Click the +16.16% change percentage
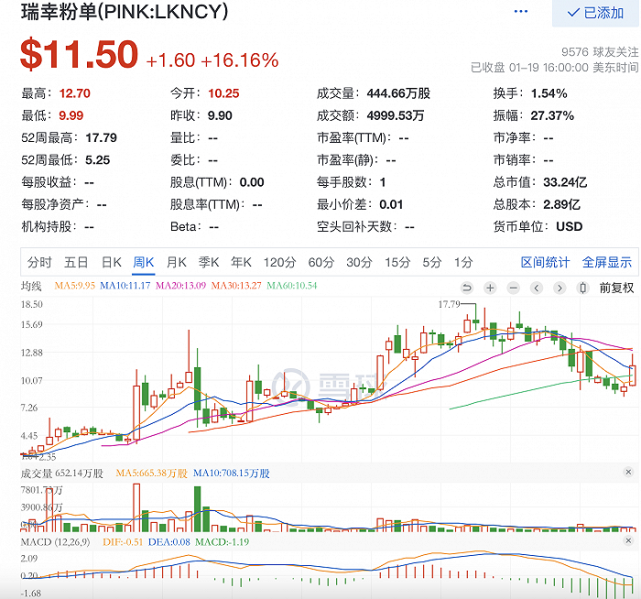 pos(240,61)
